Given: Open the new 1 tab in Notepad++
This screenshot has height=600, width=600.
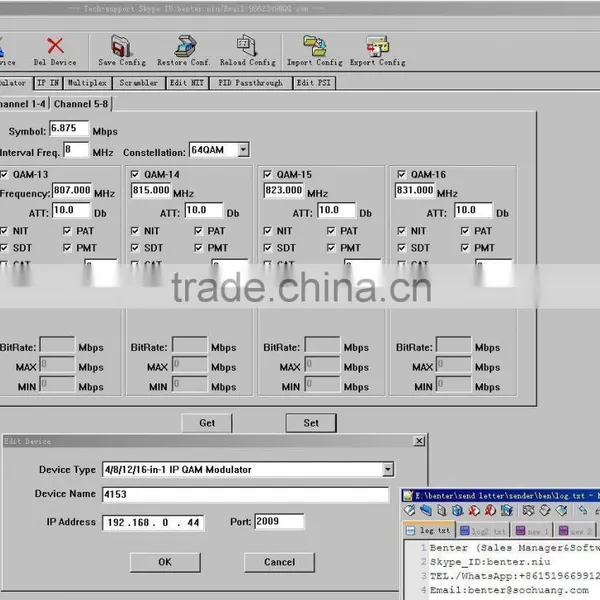Looking at the screenshot, I should click(x=532, y=531).
